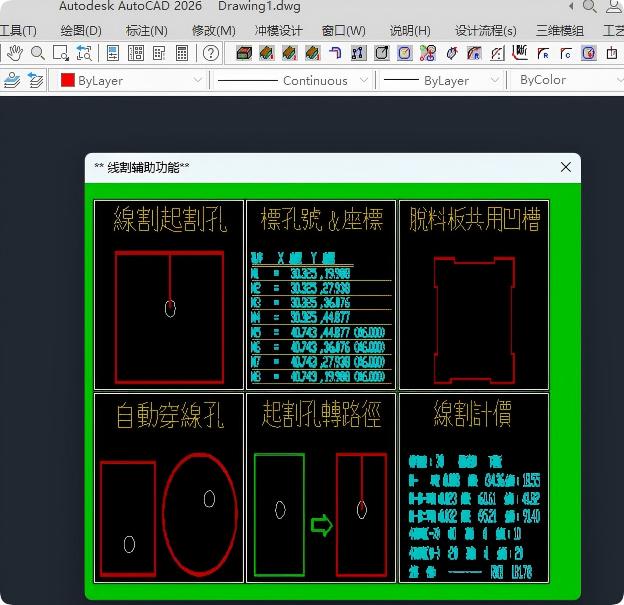Choose the 自動穿線孔 function tile
This screenshot has height=605, width=624.
tap(169, 488)
